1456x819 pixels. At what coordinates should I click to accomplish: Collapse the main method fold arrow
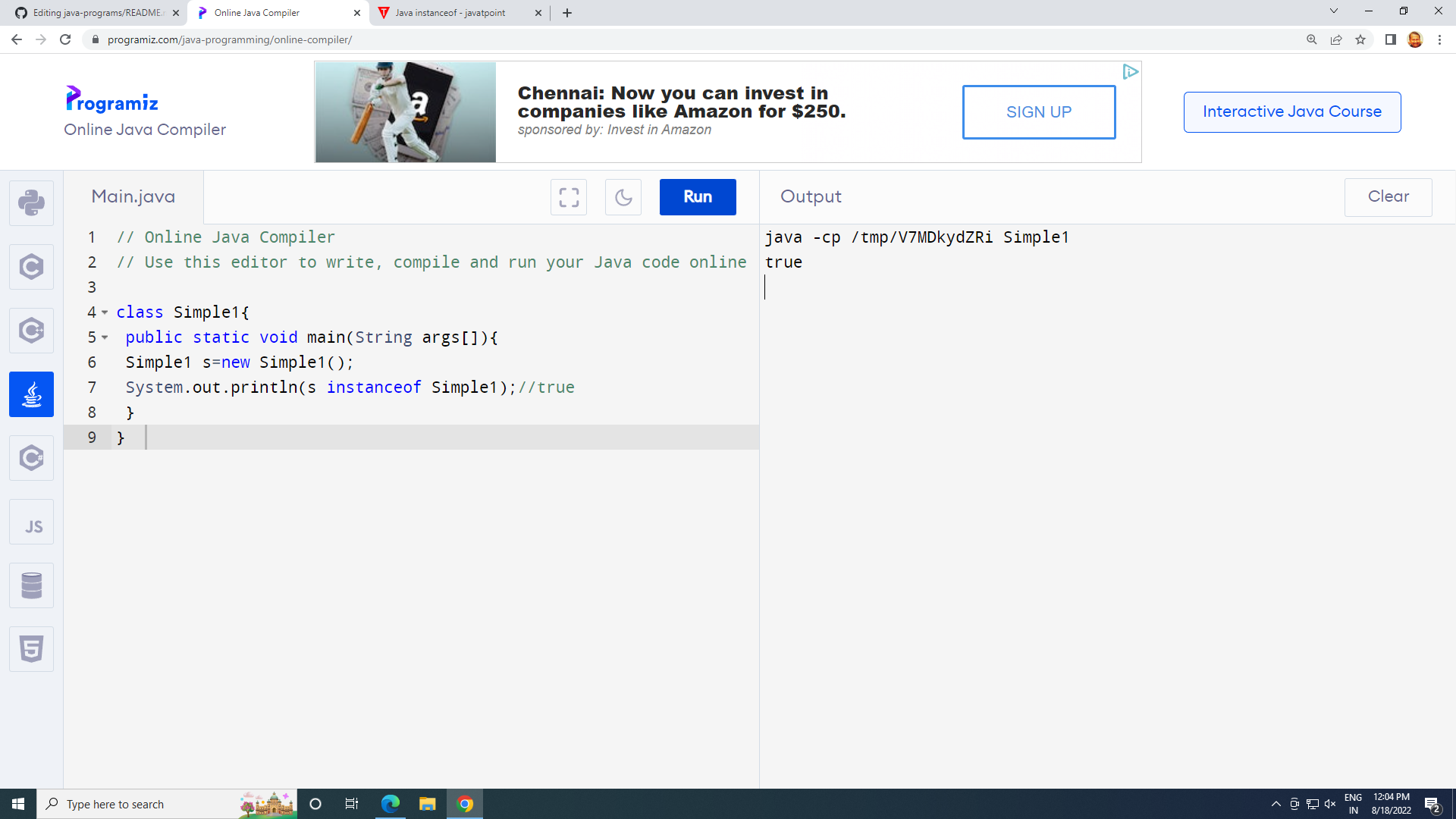point(105,337)
